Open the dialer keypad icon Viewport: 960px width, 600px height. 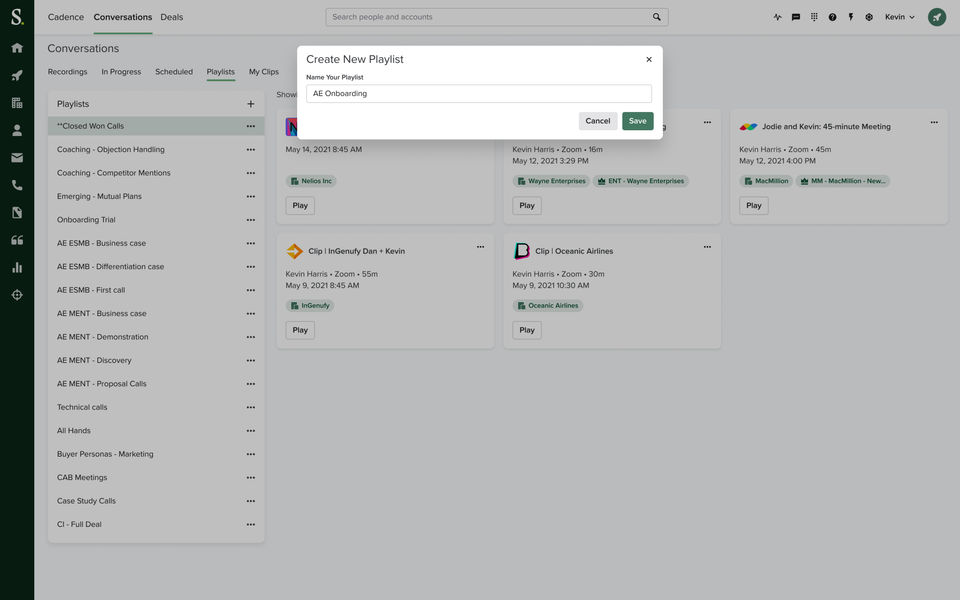tap(814, 17)
